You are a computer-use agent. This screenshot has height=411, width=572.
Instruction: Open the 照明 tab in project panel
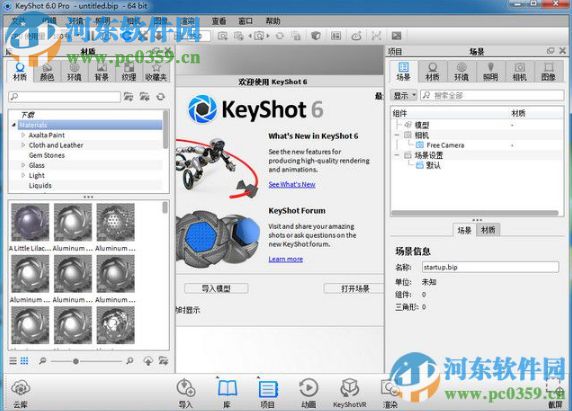point(491,71)
